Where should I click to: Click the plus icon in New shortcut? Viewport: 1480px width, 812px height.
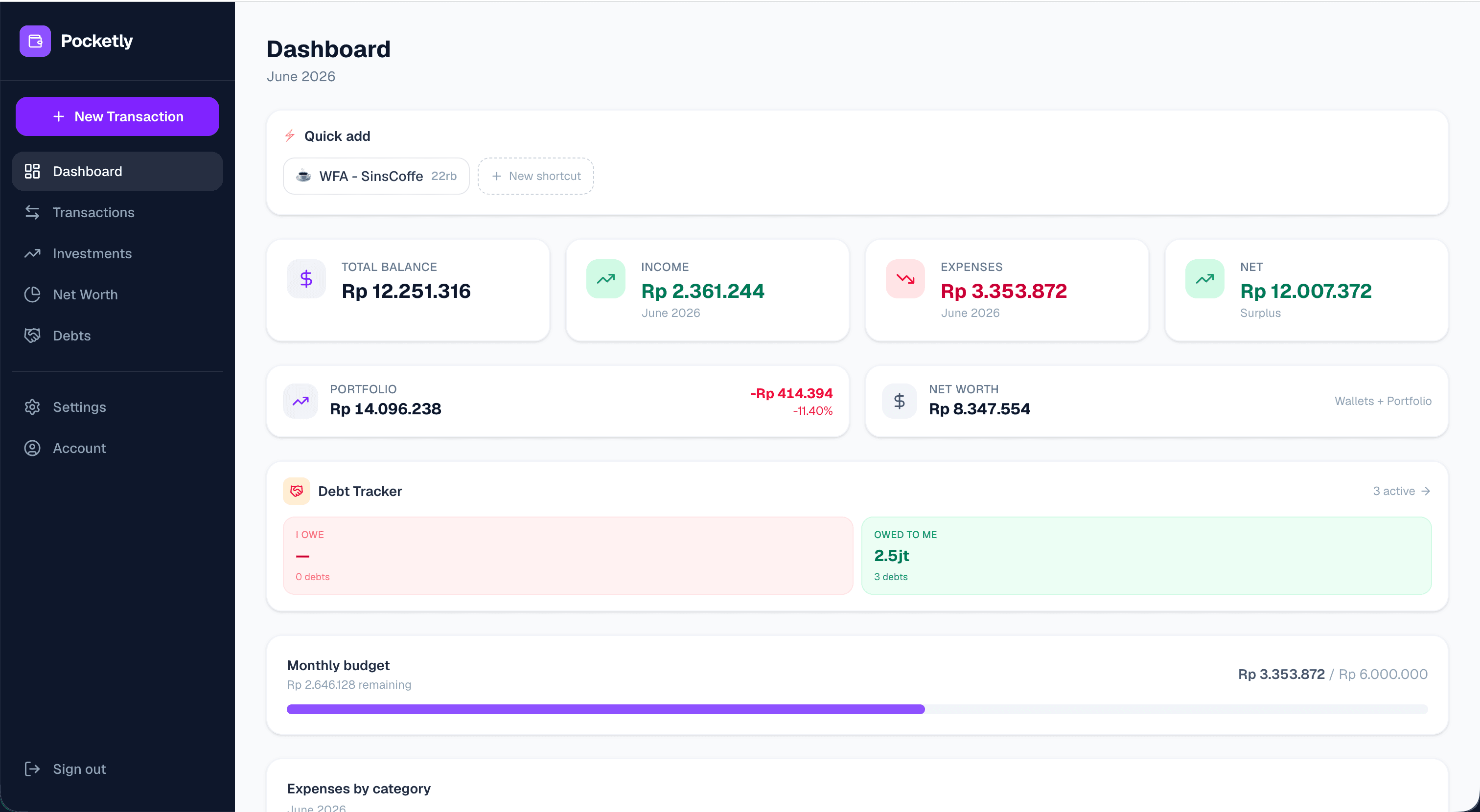497,176
